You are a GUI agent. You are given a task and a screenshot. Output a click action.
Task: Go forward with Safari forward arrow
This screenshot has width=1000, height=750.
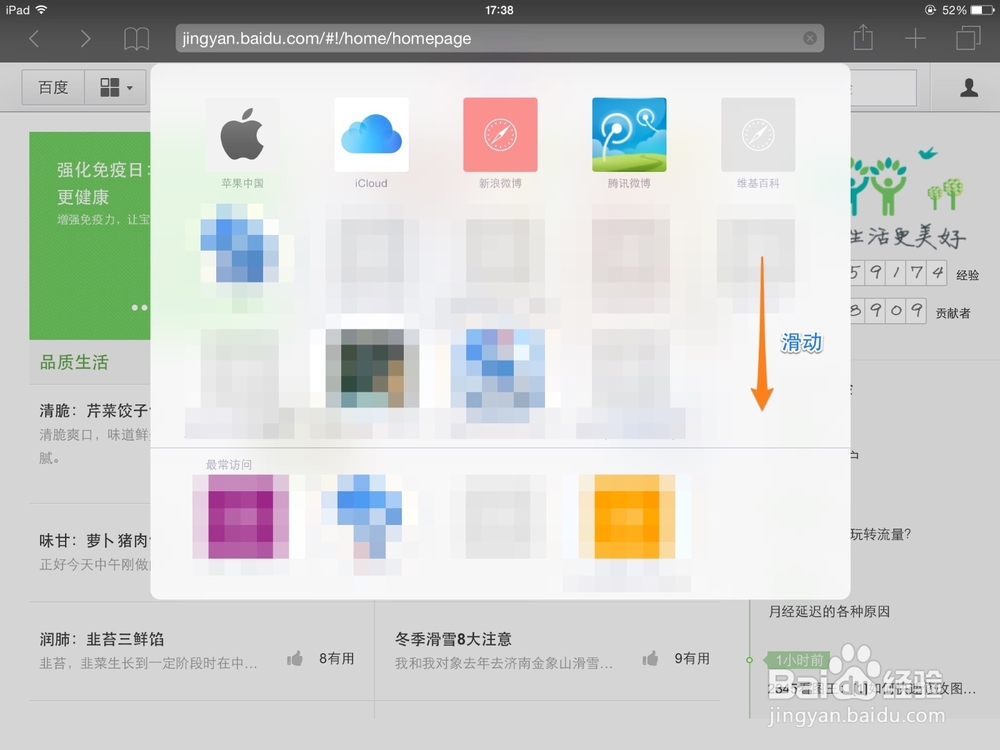[x=85, y=39]
